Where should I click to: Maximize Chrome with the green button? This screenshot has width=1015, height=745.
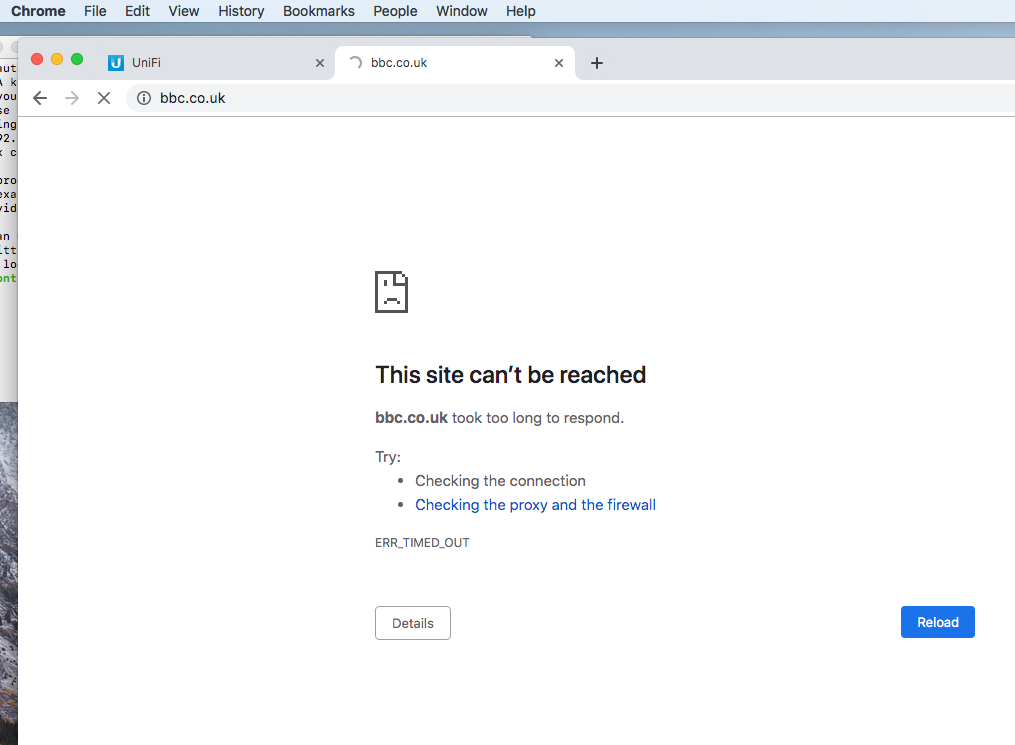click(77, 59)
